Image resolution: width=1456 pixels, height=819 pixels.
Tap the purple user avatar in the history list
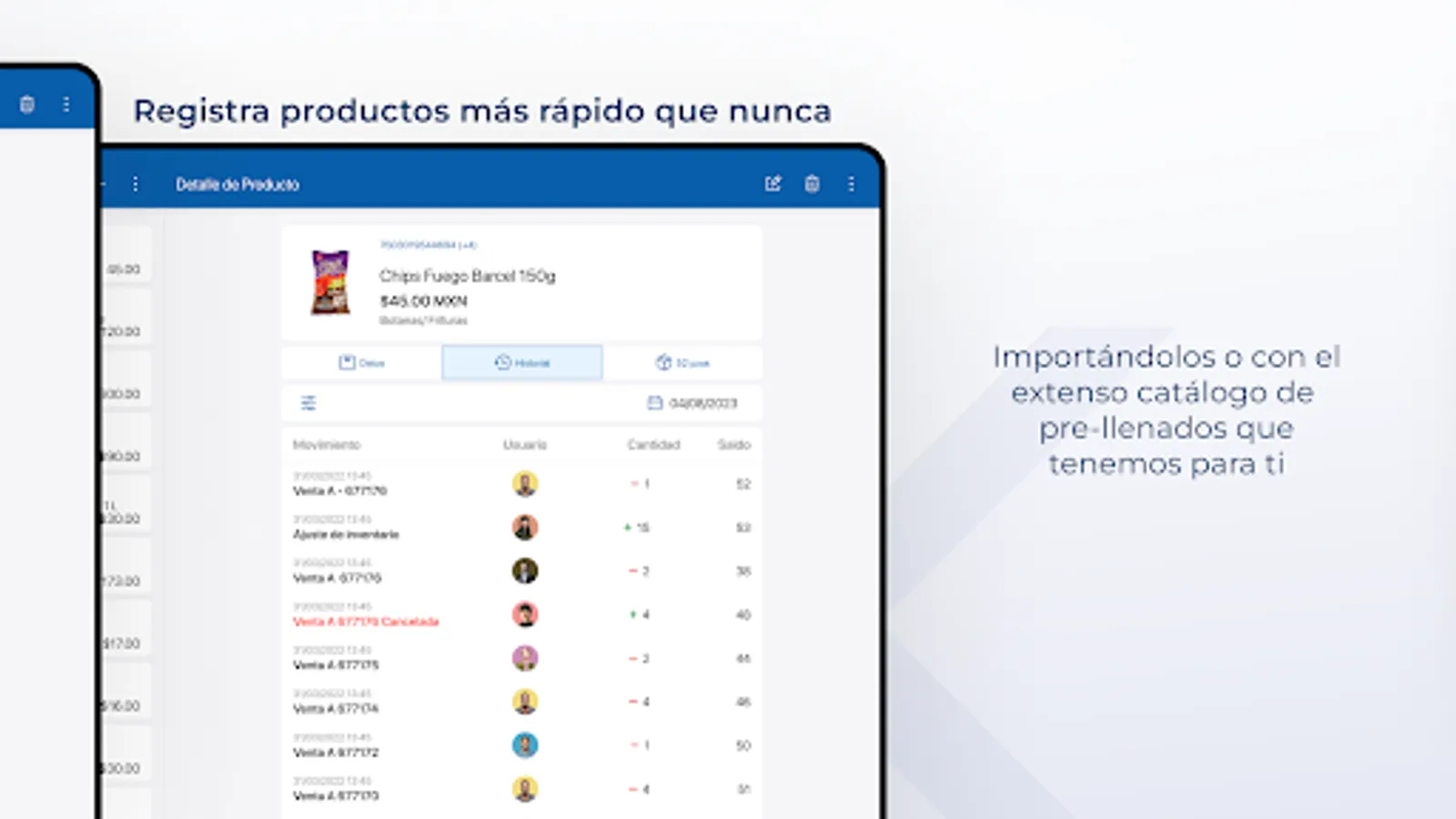tap(525, 659)
